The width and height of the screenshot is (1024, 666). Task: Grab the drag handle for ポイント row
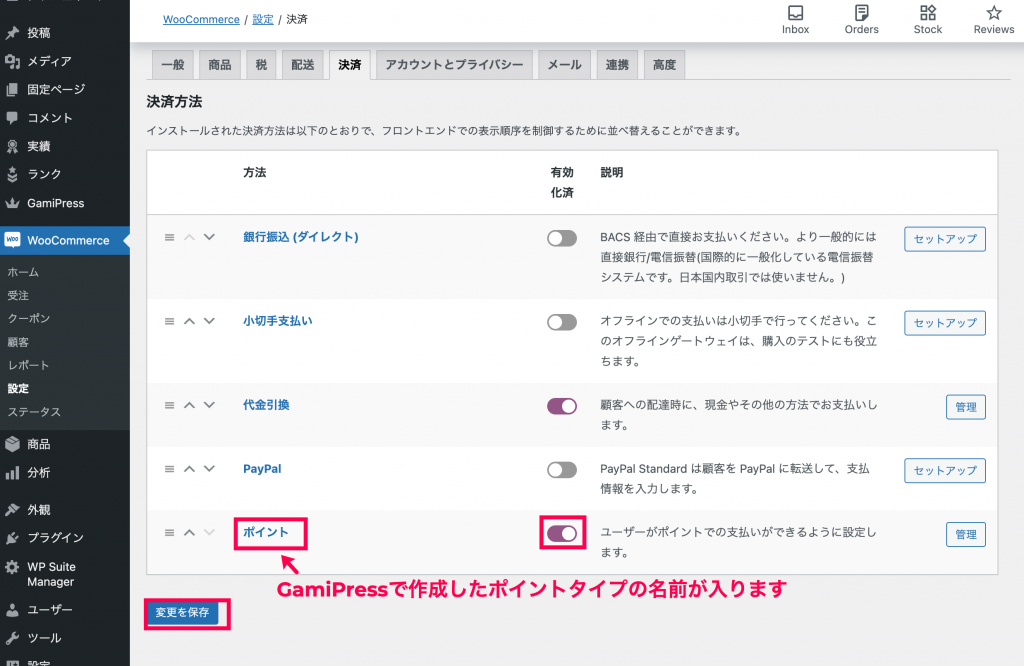point(169,533)
